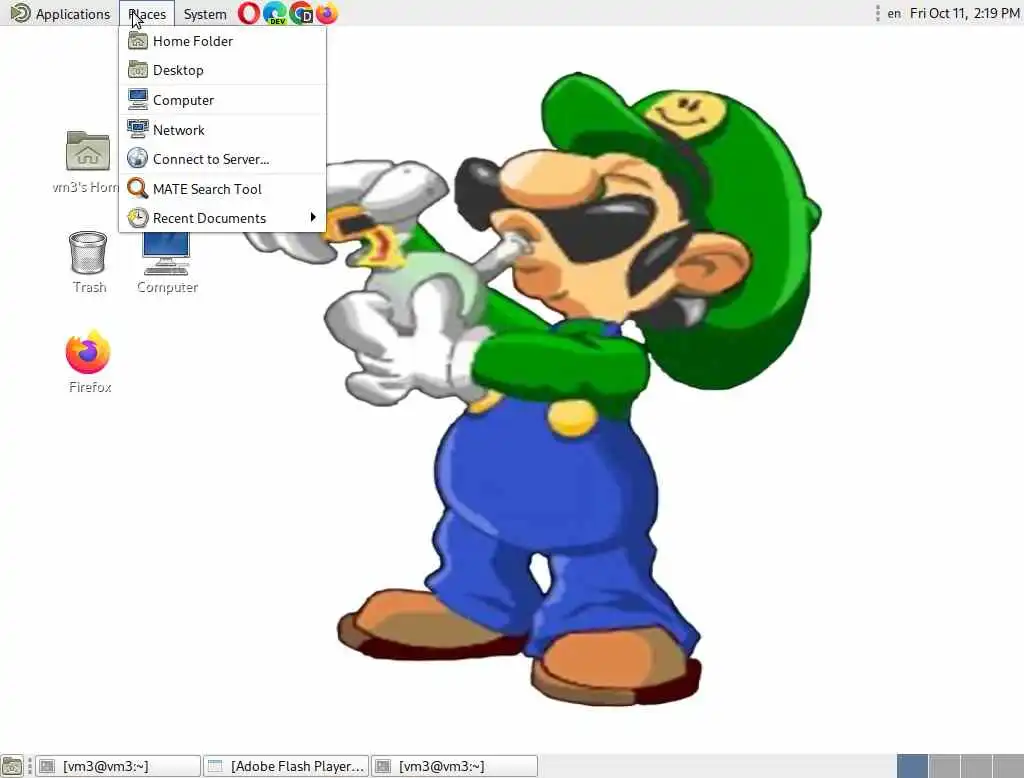Switch to Adobe Flash Player taskbar window

tap(286, 766)
